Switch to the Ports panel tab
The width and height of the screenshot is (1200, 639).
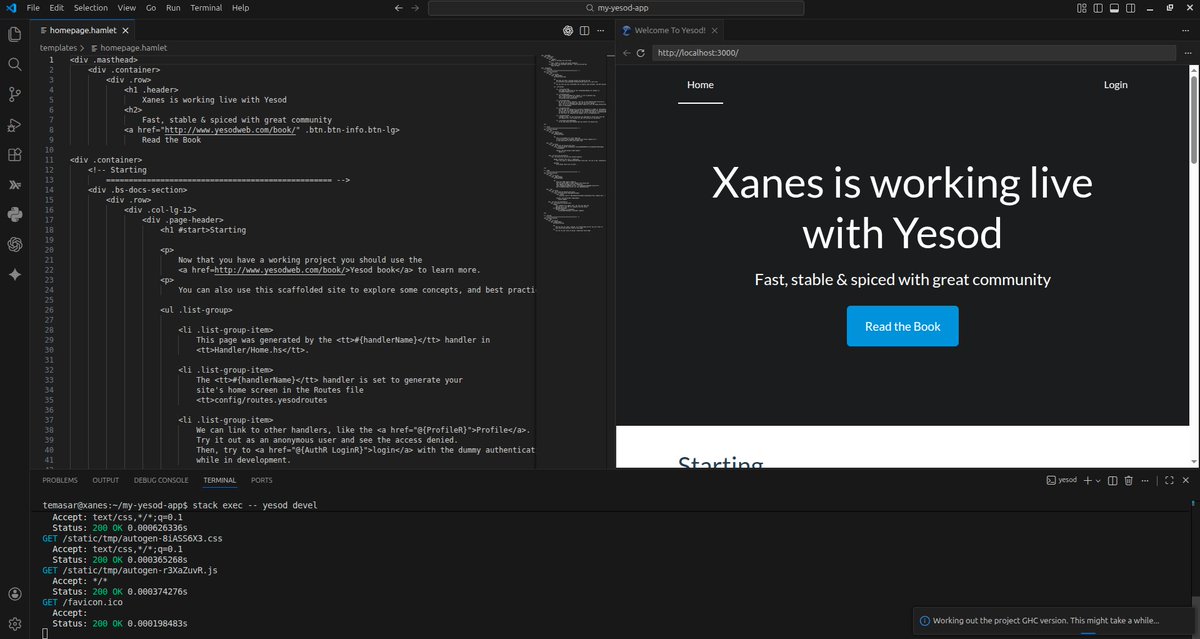[x=261, y=480]
